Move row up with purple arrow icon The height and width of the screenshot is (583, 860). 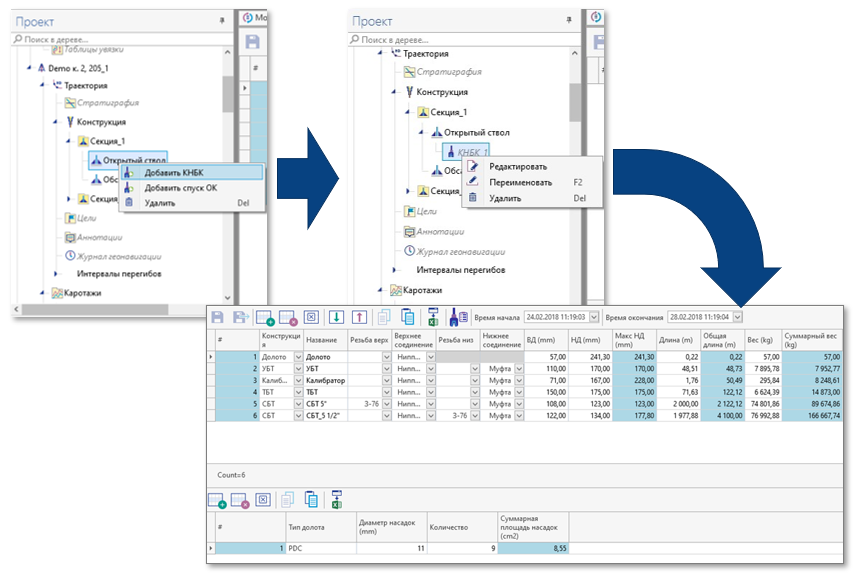359,317
